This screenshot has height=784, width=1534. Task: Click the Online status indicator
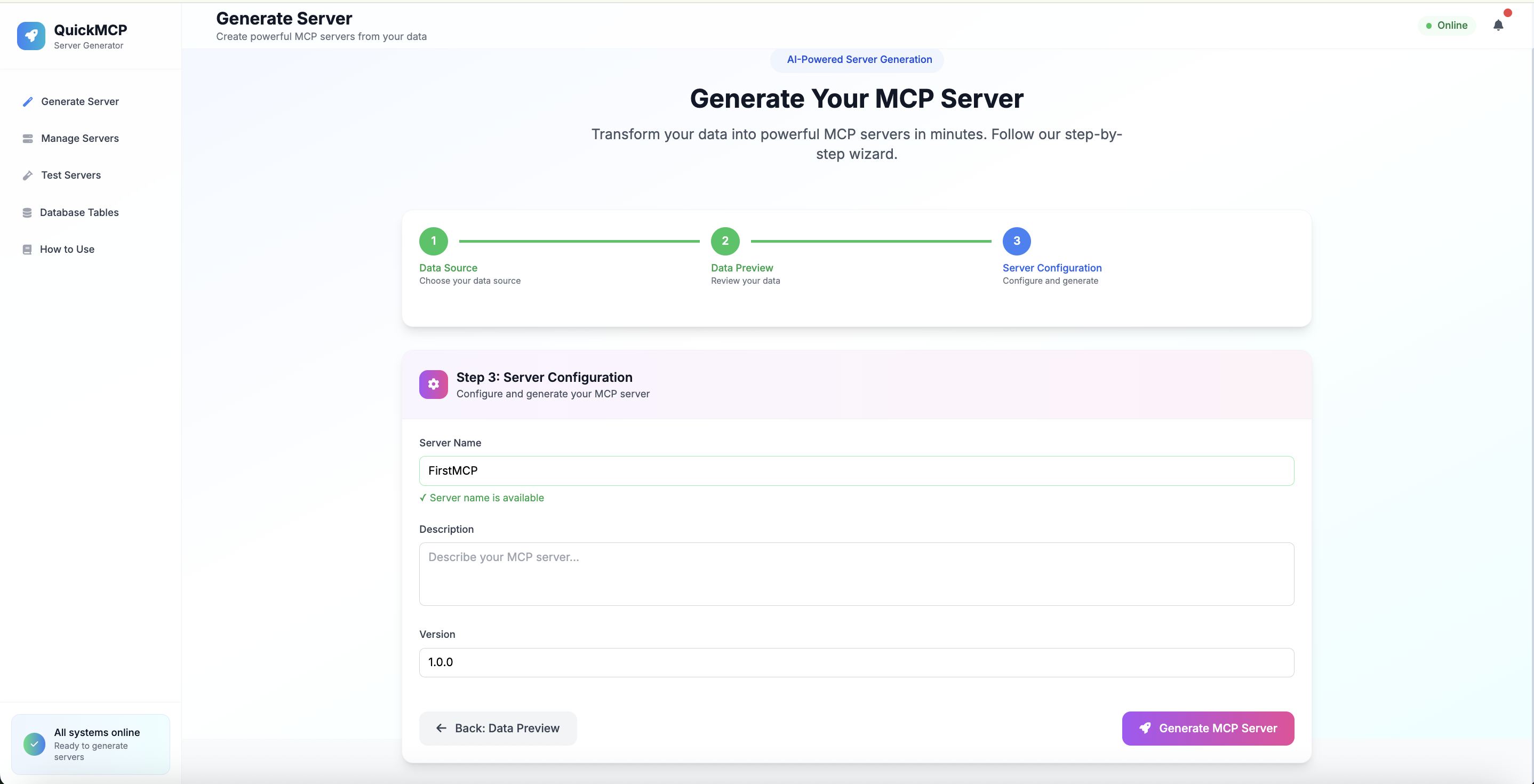[1448, 26]
